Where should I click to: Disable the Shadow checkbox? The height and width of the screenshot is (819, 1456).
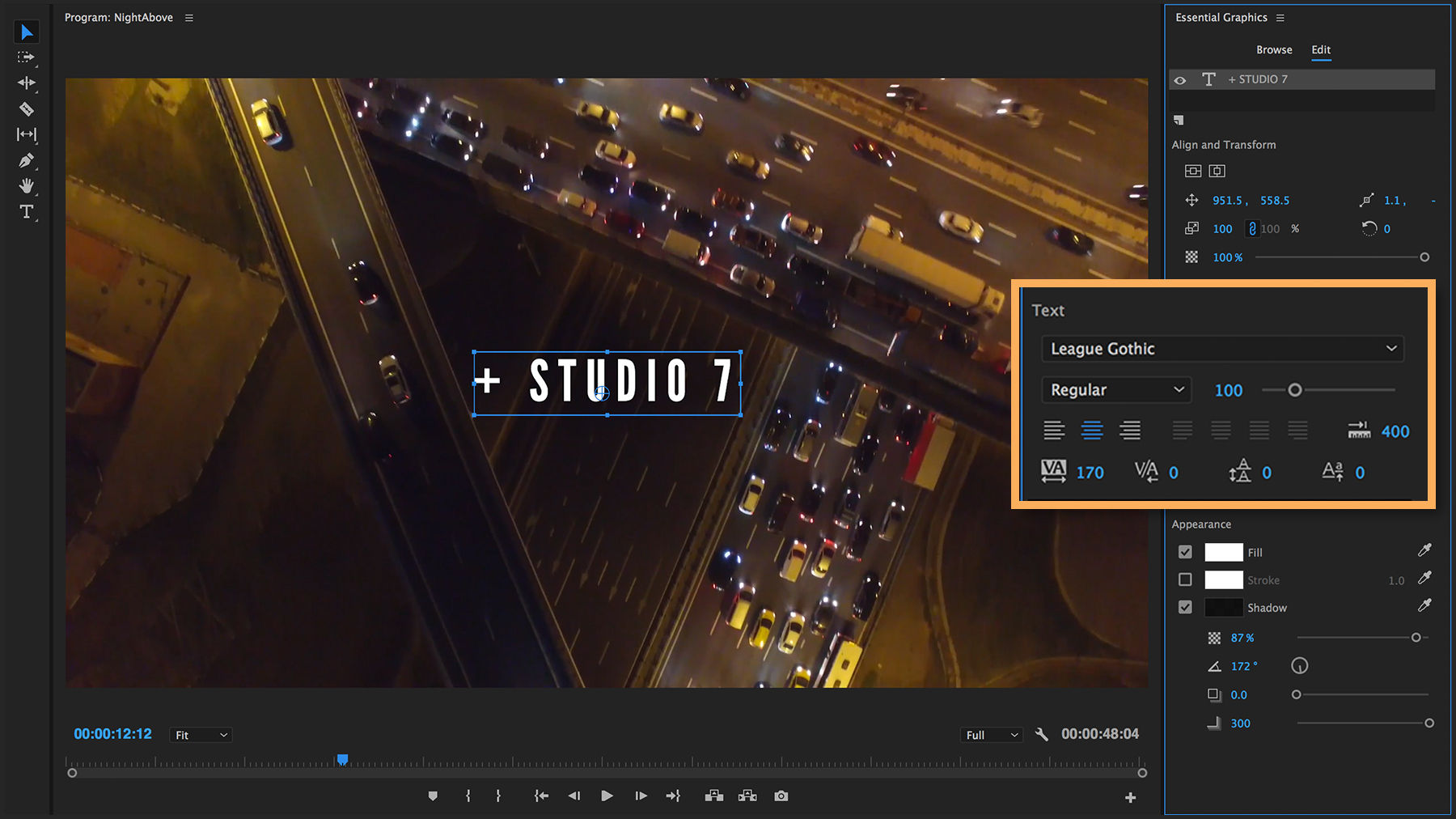pos(1185,607)
